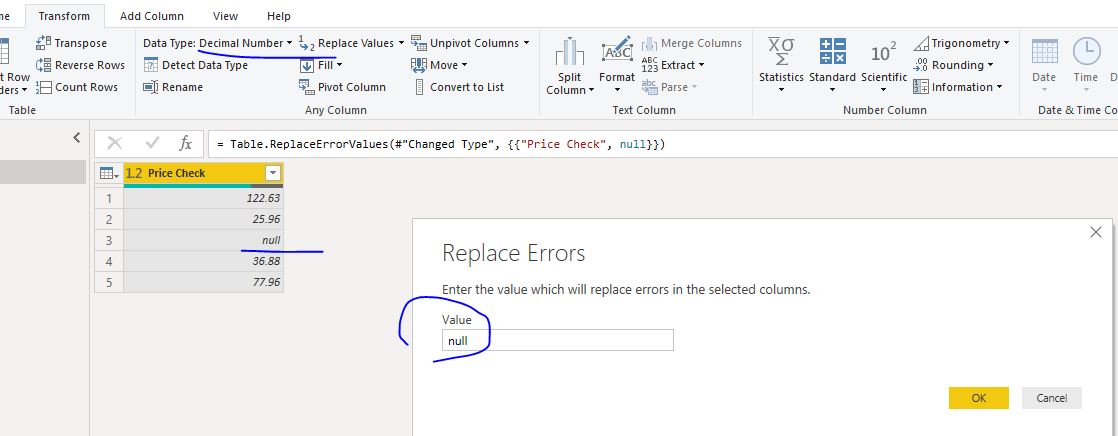Click the Value input field in dialog

click(x=558, y=340)
